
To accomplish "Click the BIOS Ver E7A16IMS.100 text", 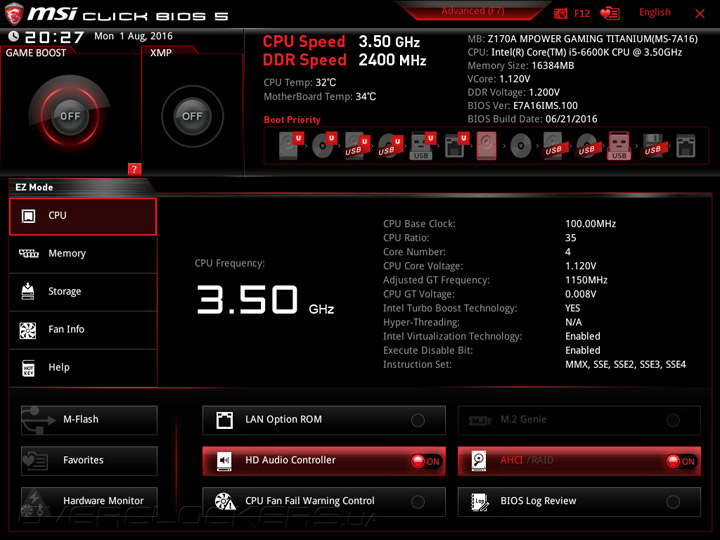I will (x=523, y=106).
